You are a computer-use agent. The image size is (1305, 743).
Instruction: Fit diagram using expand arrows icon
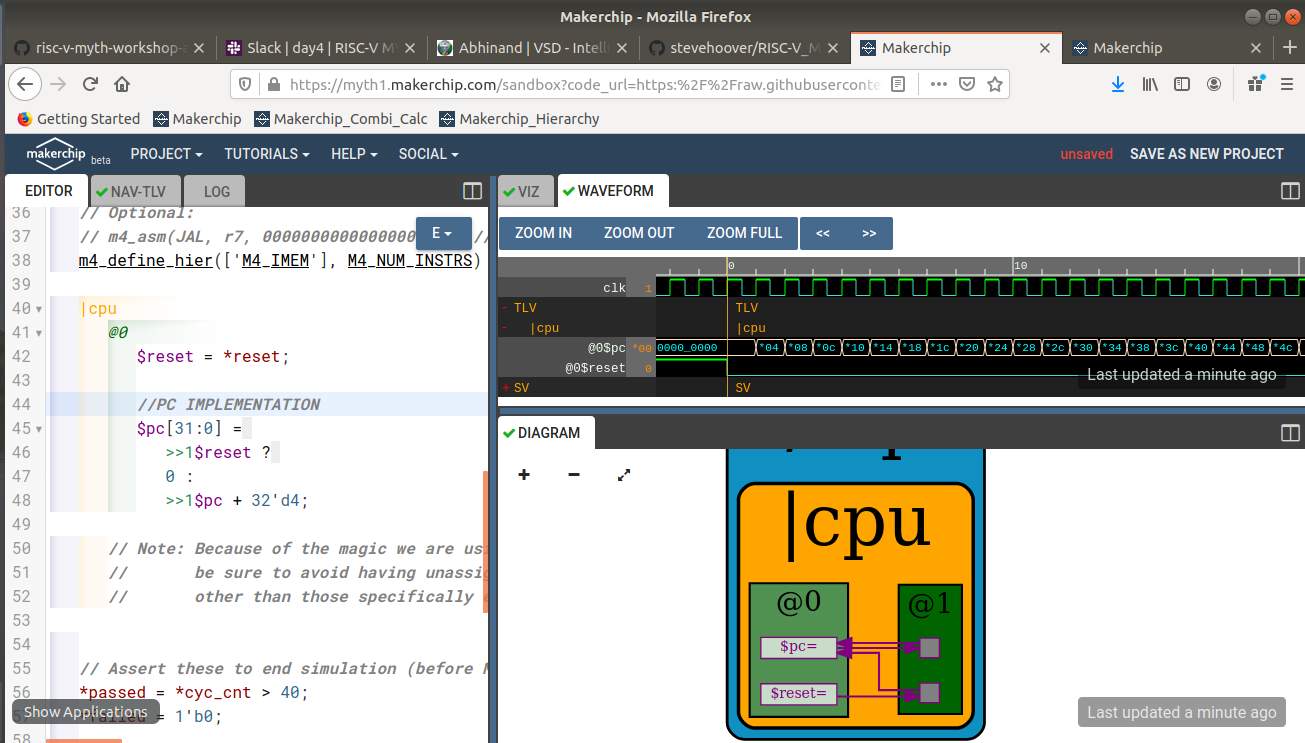[624, 475]
